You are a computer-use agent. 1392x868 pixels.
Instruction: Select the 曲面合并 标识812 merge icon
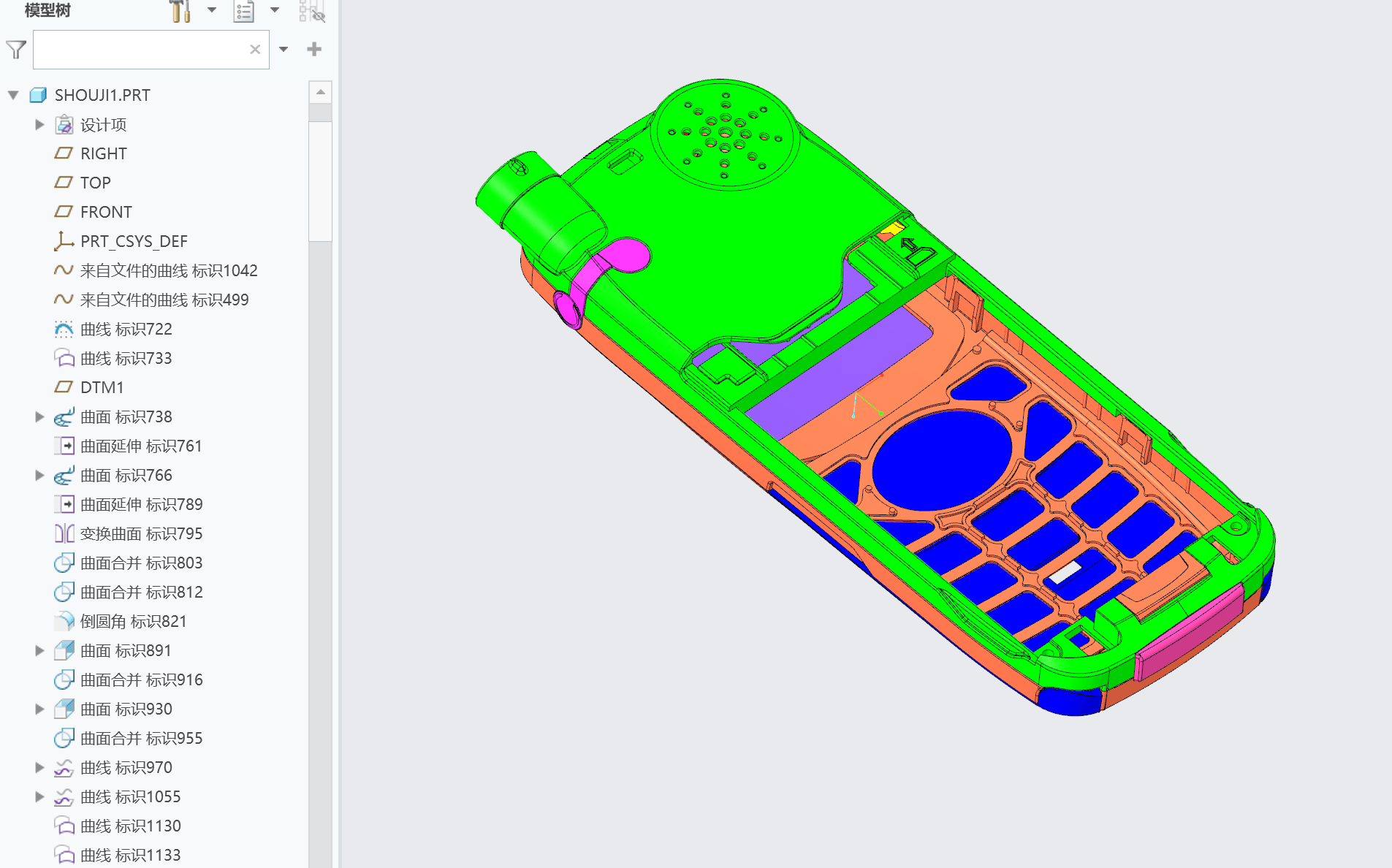click(64, 592)
